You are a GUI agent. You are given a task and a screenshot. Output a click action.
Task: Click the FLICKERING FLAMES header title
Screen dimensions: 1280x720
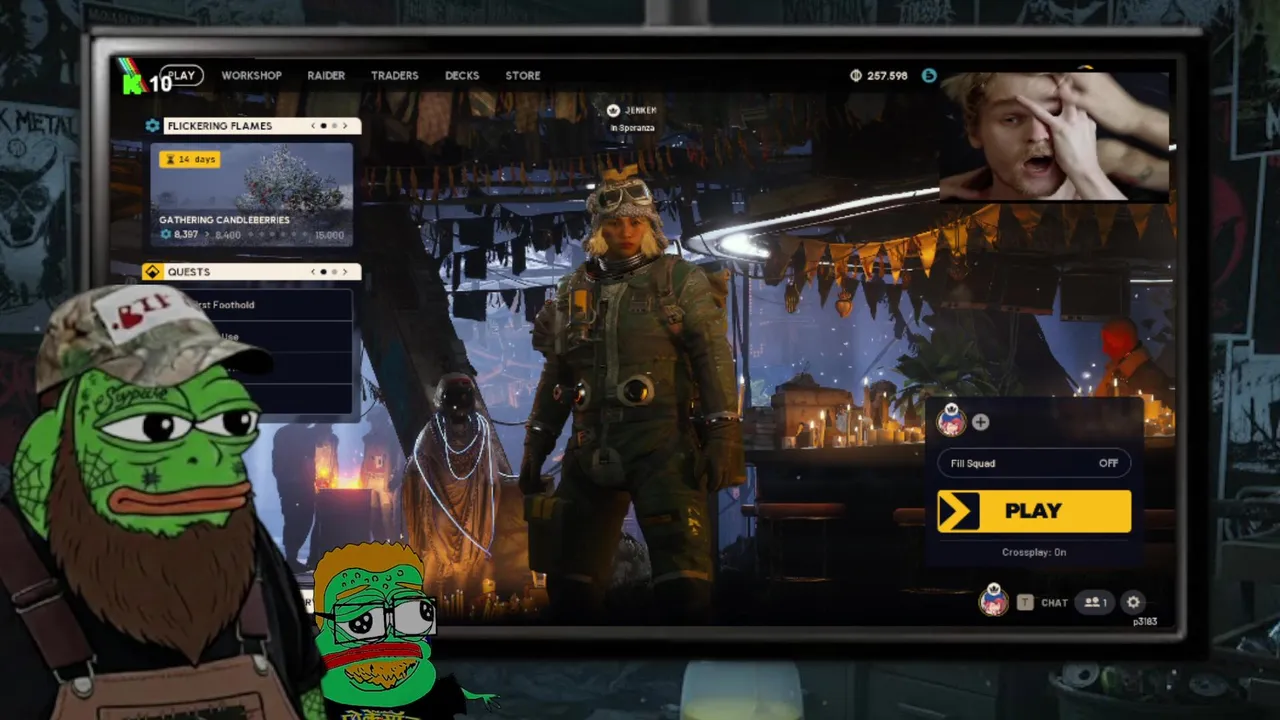(x=219, y=126)
